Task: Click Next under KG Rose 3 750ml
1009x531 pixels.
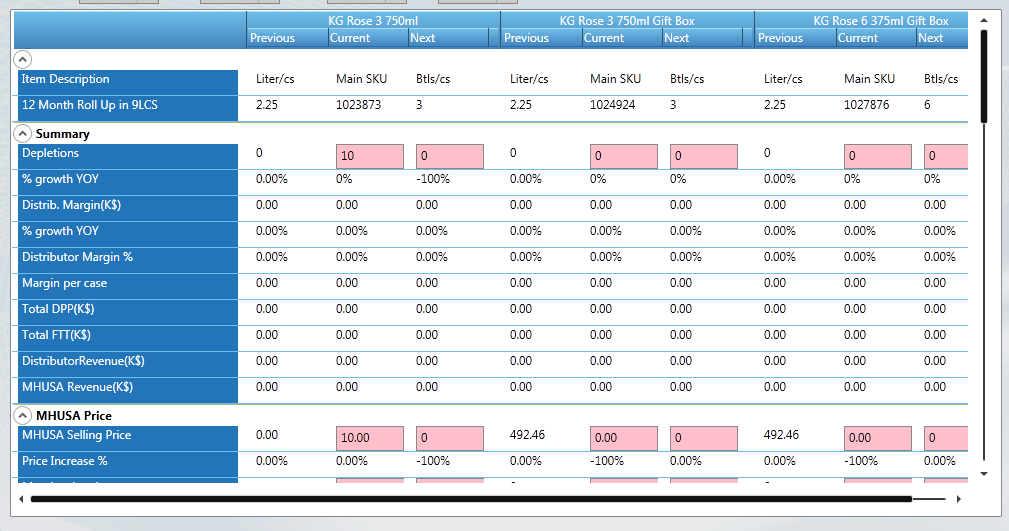Action: 449,38
